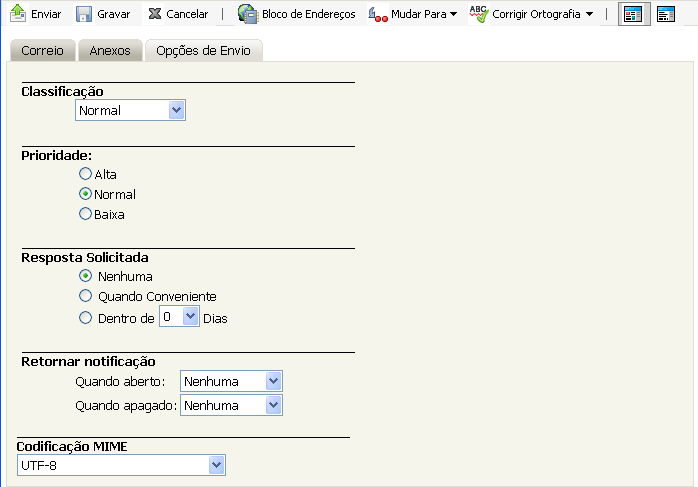Click the Cancelar label
Screen dimensions: 698x487
tap(187, 14)
